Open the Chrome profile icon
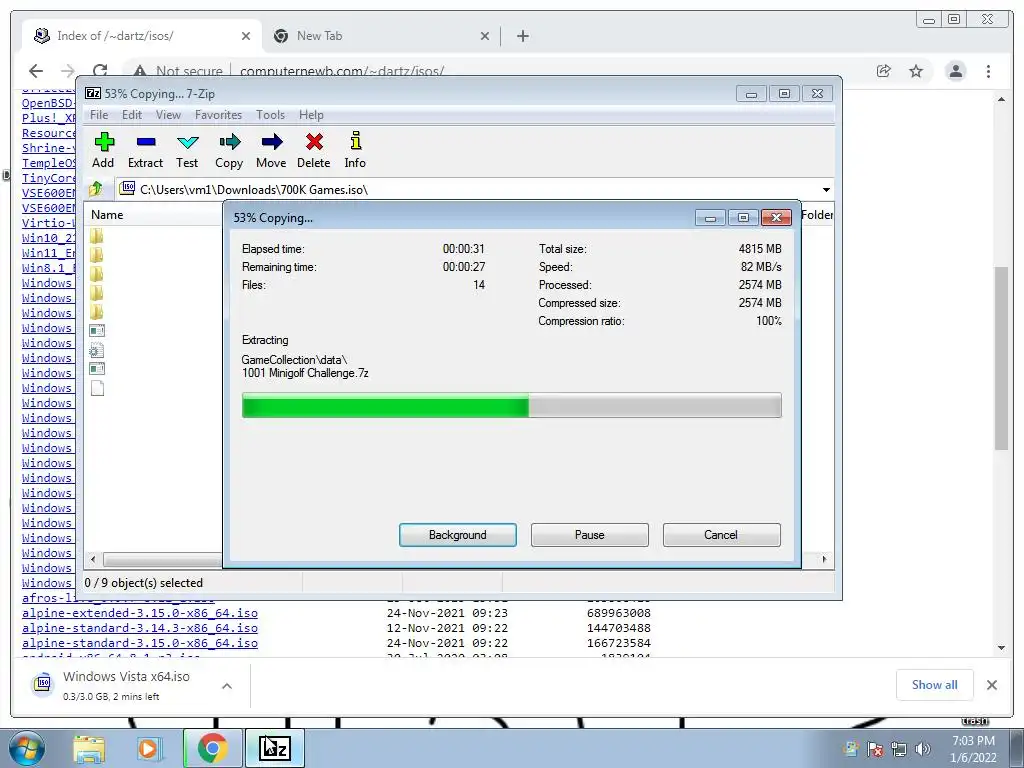 (x=956, y=71)
